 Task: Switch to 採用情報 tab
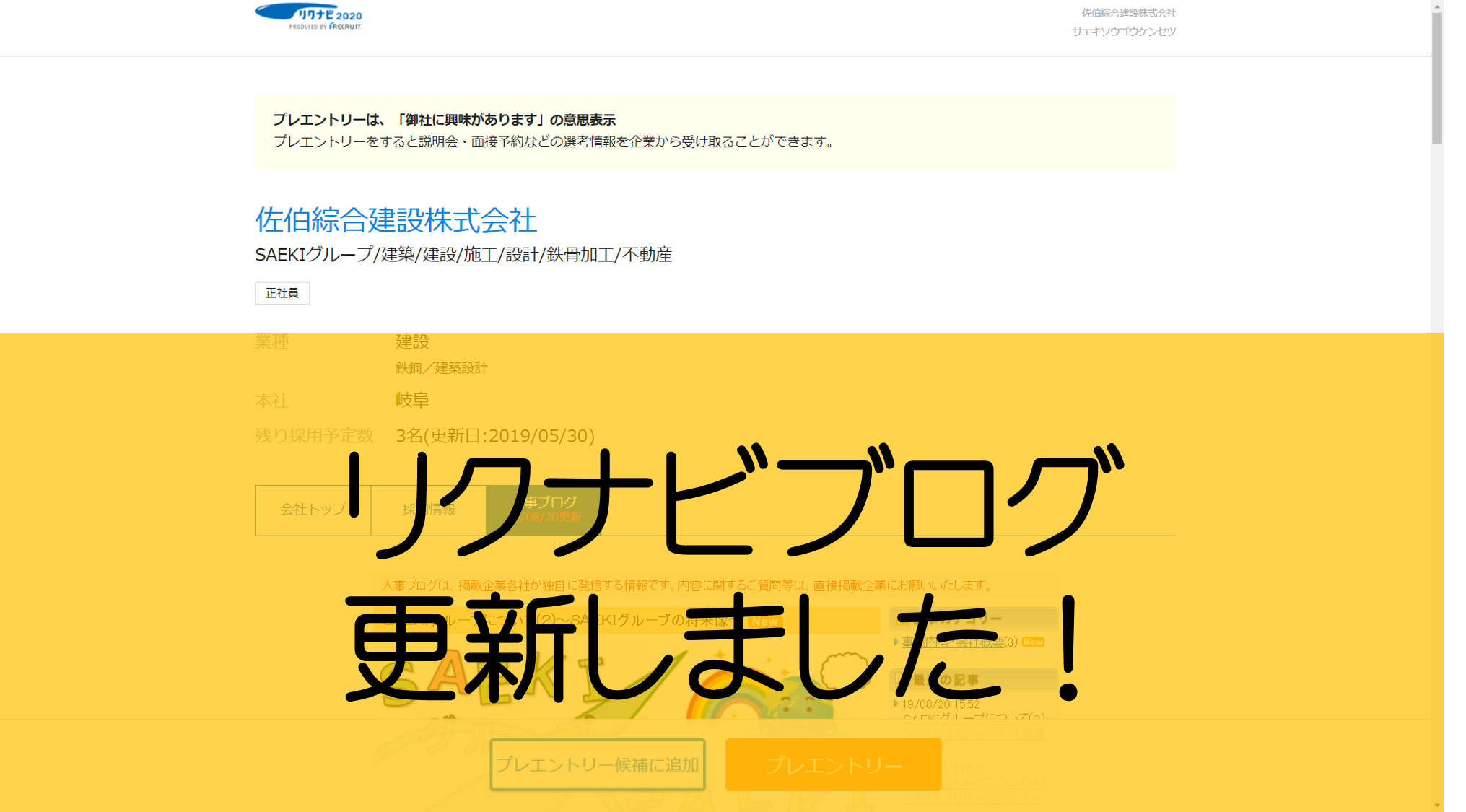(429, 510)
